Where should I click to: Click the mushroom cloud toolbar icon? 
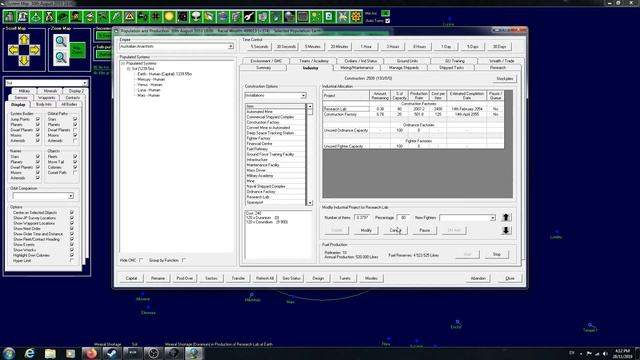(196, 17)
